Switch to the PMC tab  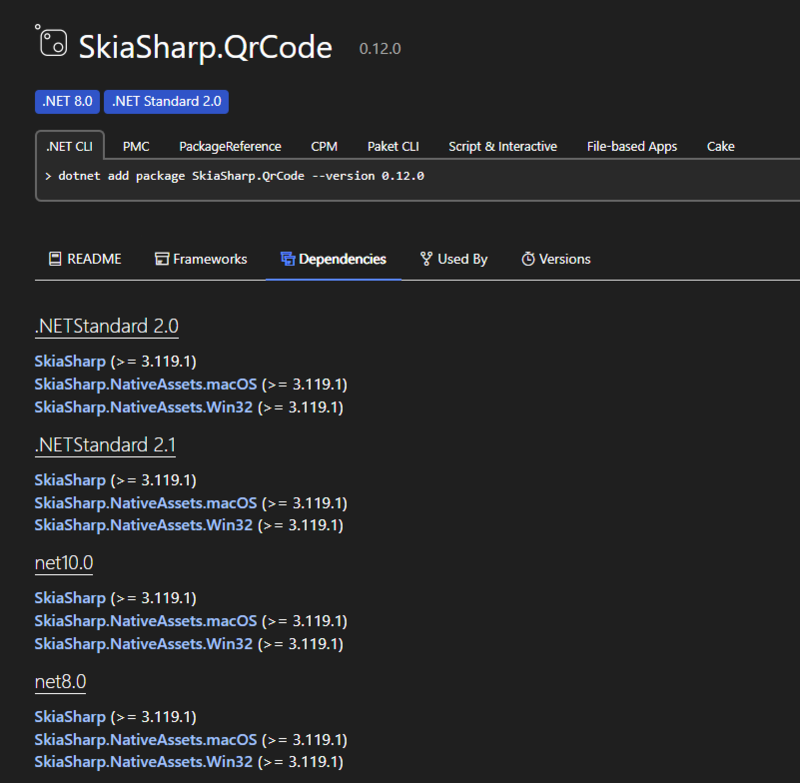coord(135,146)
